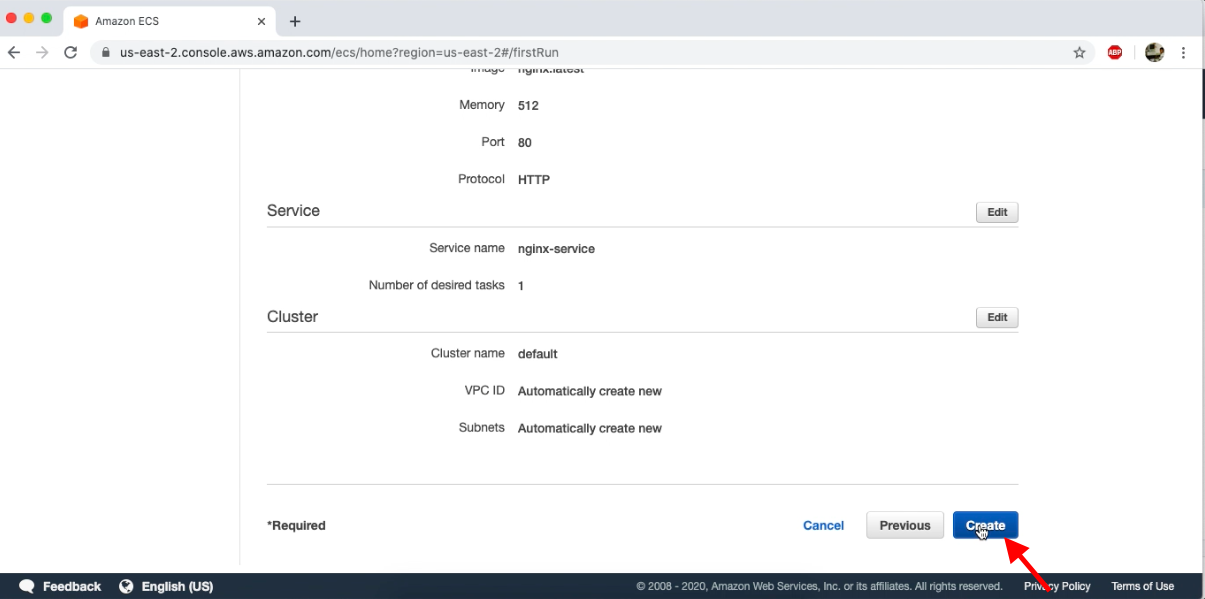Click the Cancel link

(x=823, y=525)
